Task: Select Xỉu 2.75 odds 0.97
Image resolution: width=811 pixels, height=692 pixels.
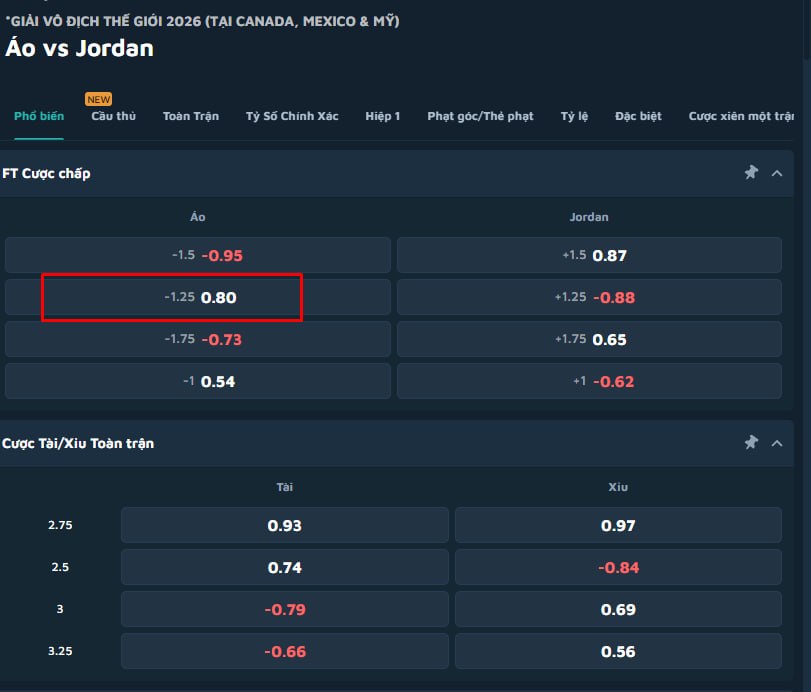Action: click(x=618, y=525)
